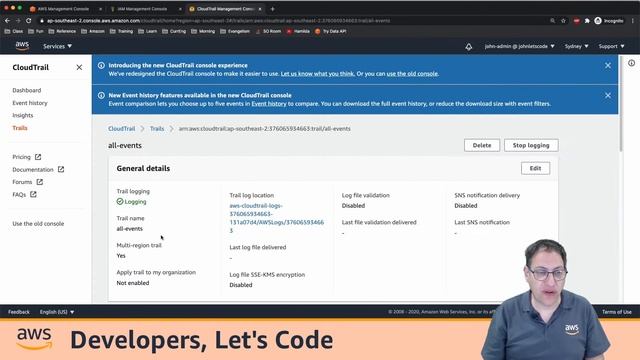Click 'use the old console' banner link
Image resolution: width=640 pixels, height=360 pixels.
point(412,74)
